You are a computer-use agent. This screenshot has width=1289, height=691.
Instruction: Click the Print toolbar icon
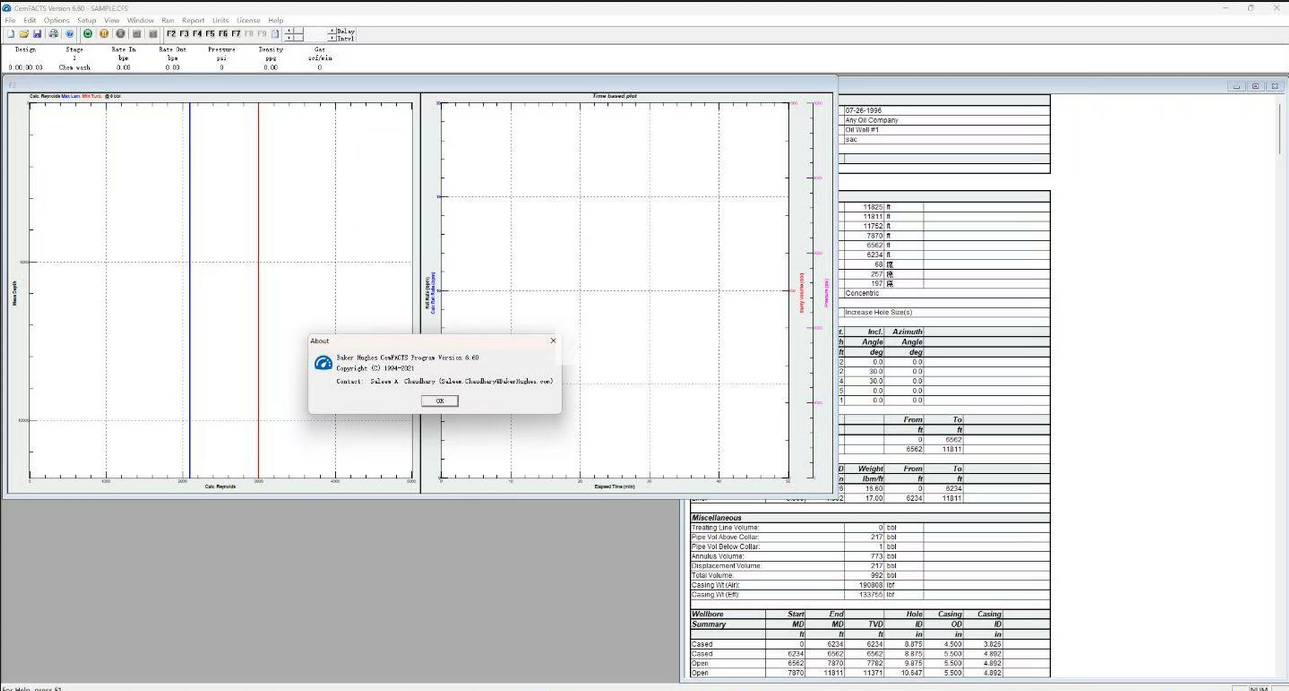(x=54, y=34)
